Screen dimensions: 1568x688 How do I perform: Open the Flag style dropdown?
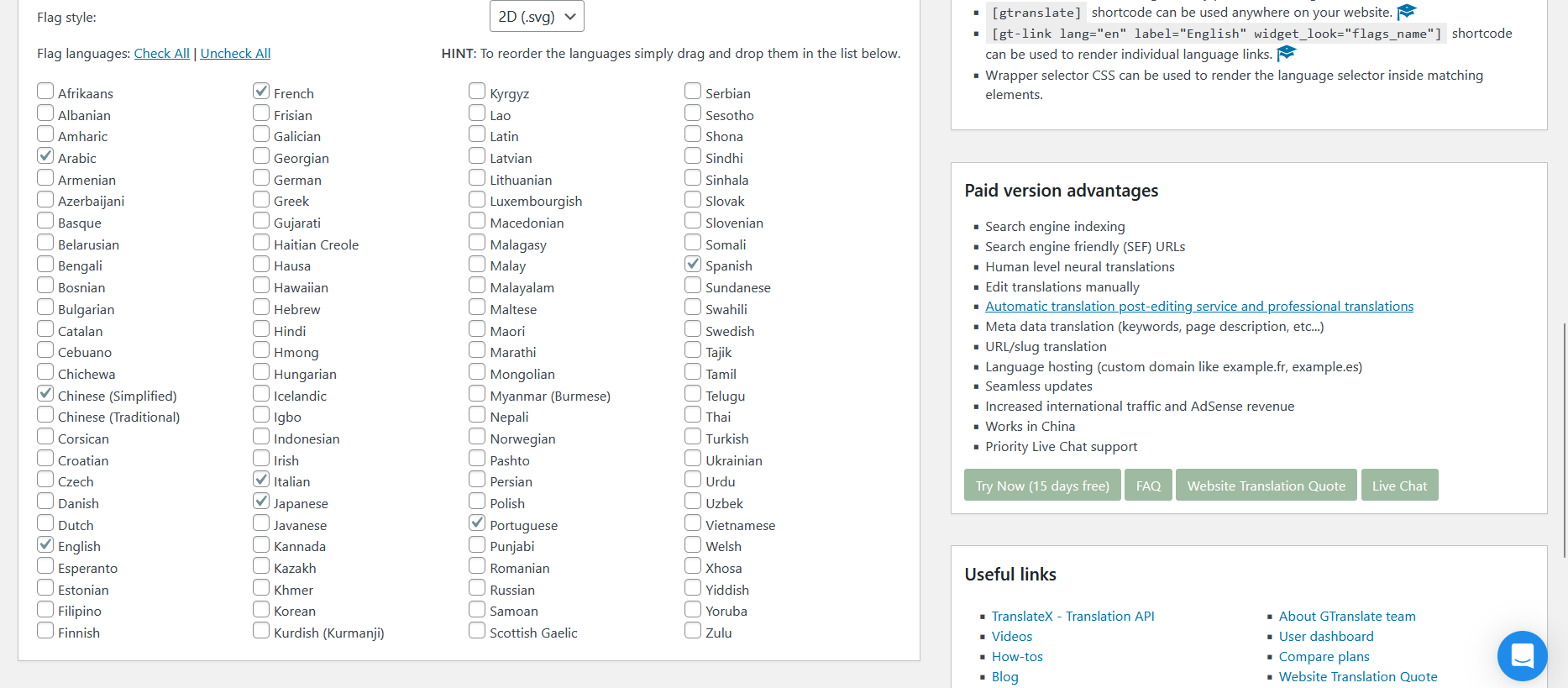[x=537, y=17]
